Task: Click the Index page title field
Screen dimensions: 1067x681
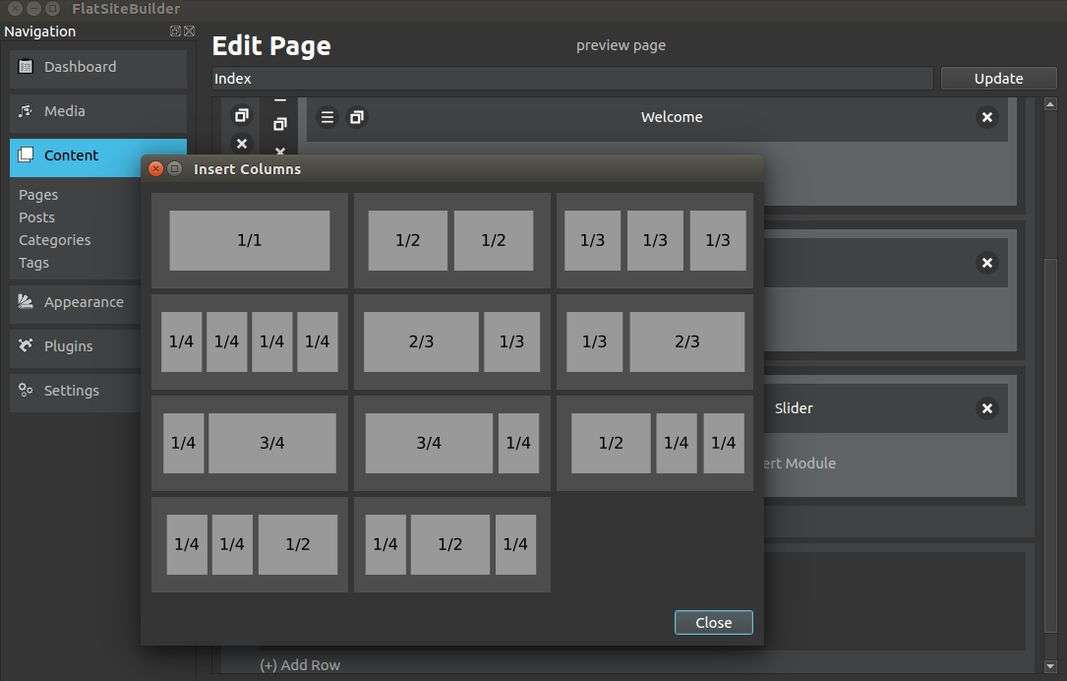Action: point(571,79)
